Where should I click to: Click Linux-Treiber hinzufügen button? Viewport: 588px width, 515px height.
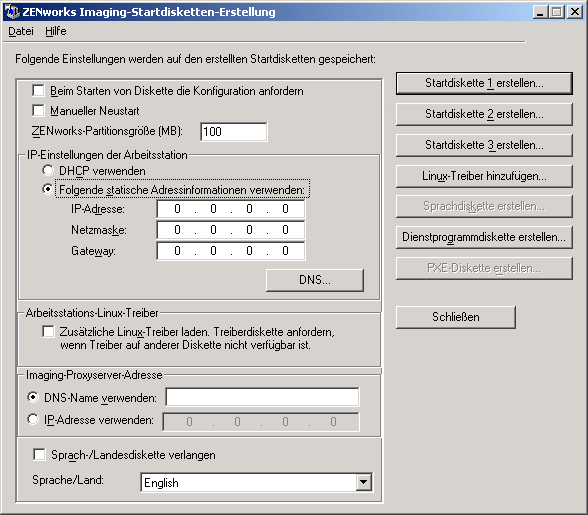(x=484, y=176)
